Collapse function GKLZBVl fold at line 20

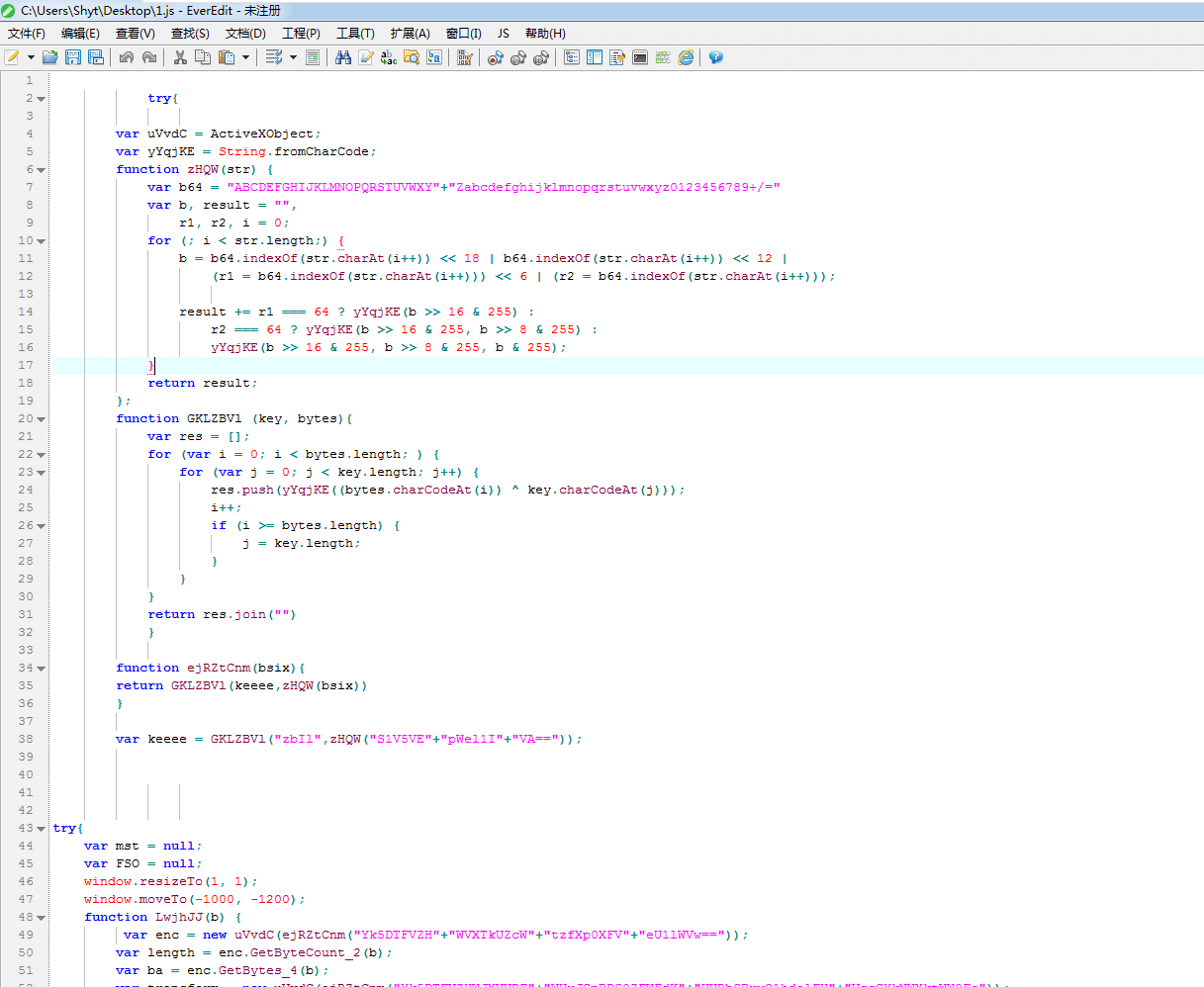[x=42, y=418]
